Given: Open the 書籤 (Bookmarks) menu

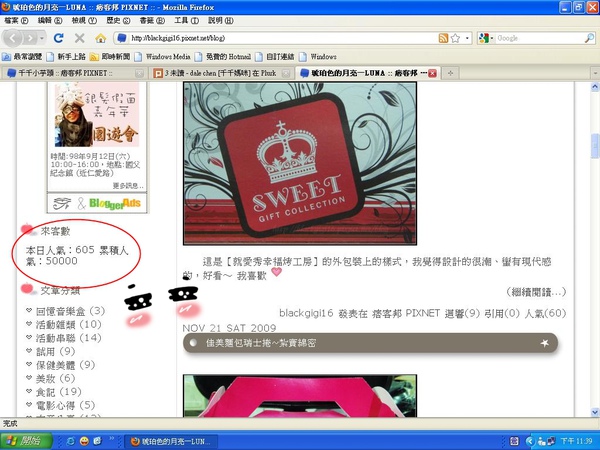Looking at the screenshot, I should coord(152,20).
